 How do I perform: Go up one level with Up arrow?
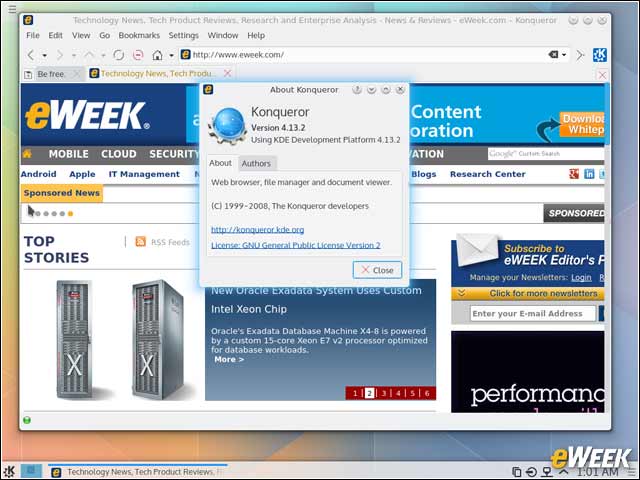(89, 55)
